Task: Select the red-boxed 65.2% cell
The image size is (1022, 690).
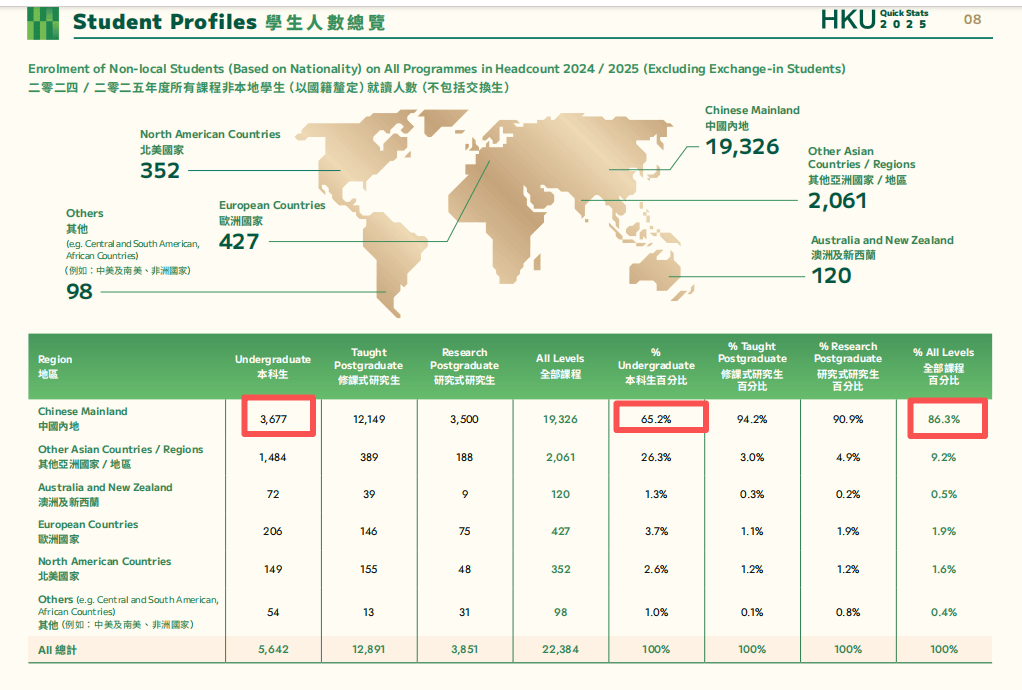Action: (x=658, y=419)
